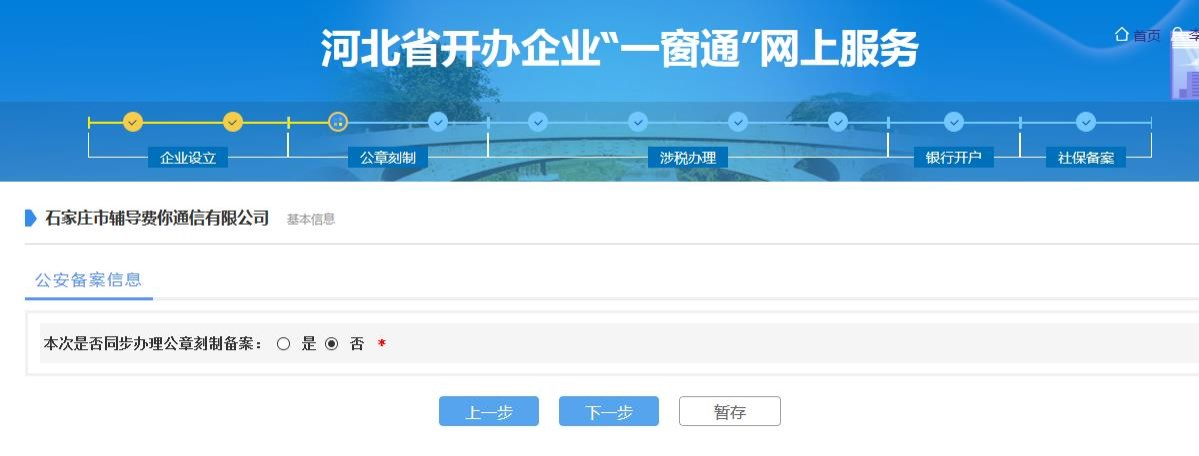Image resolution: width=1199 pixels, height=456 pixels.
Task: Click the current dotted step circle in 公章刻制
Action: pos(338,122)
